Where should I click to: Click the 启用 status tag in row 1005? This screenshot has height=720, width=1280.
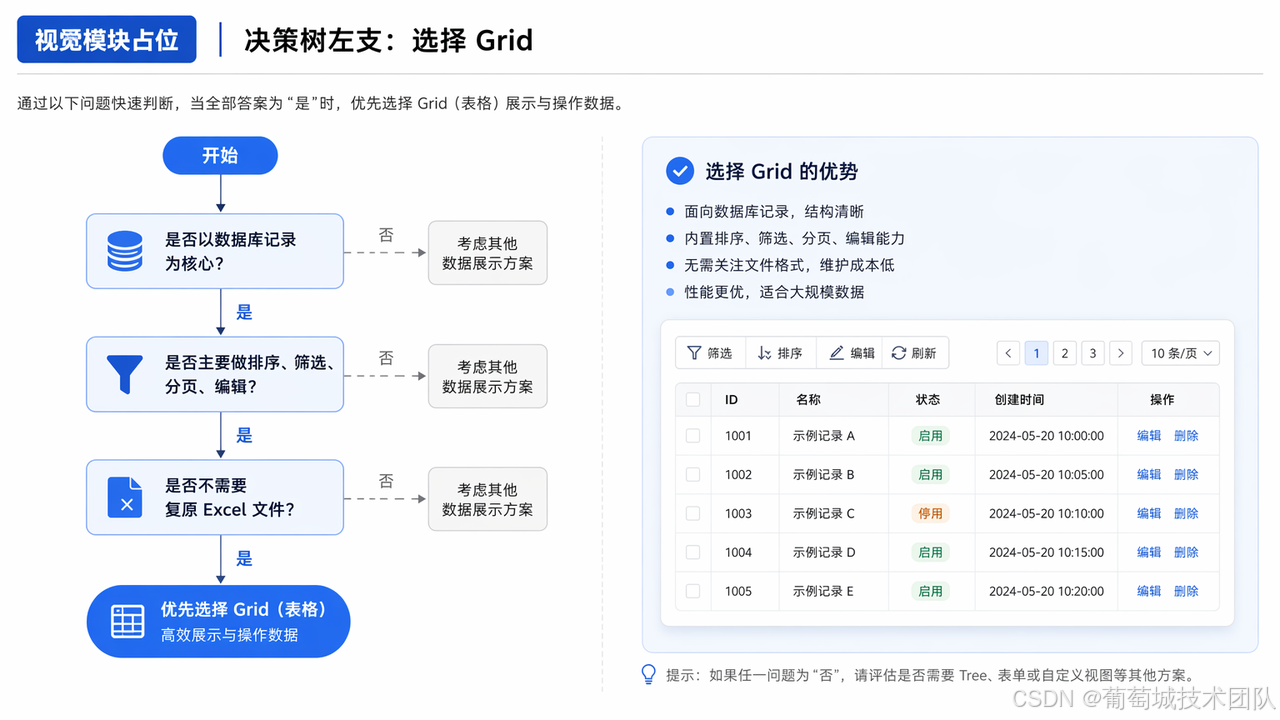tap(930, 591)
